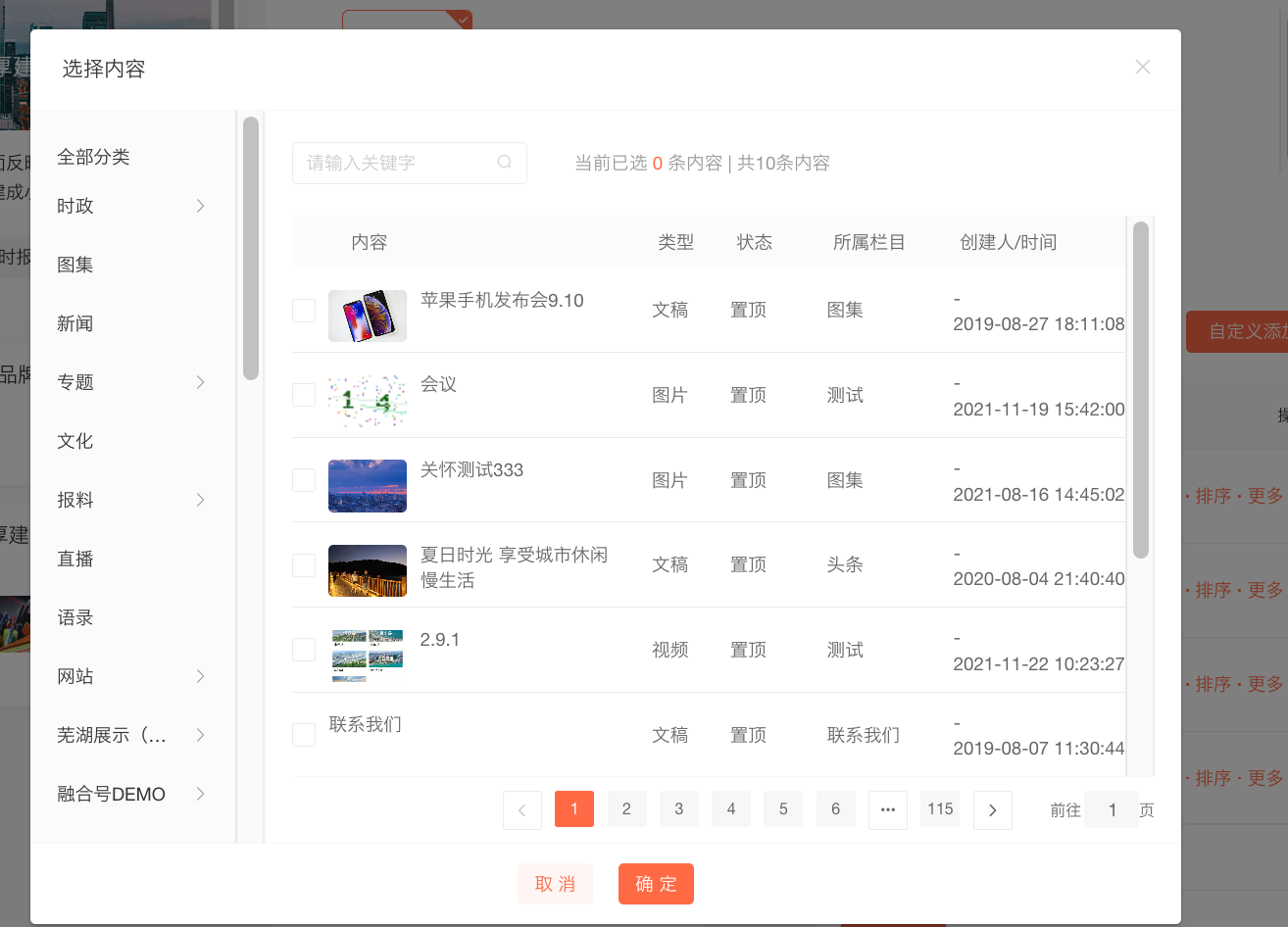Tick the checkbox for 联系我们
The image size is (1288, 927).
[304, 735]
